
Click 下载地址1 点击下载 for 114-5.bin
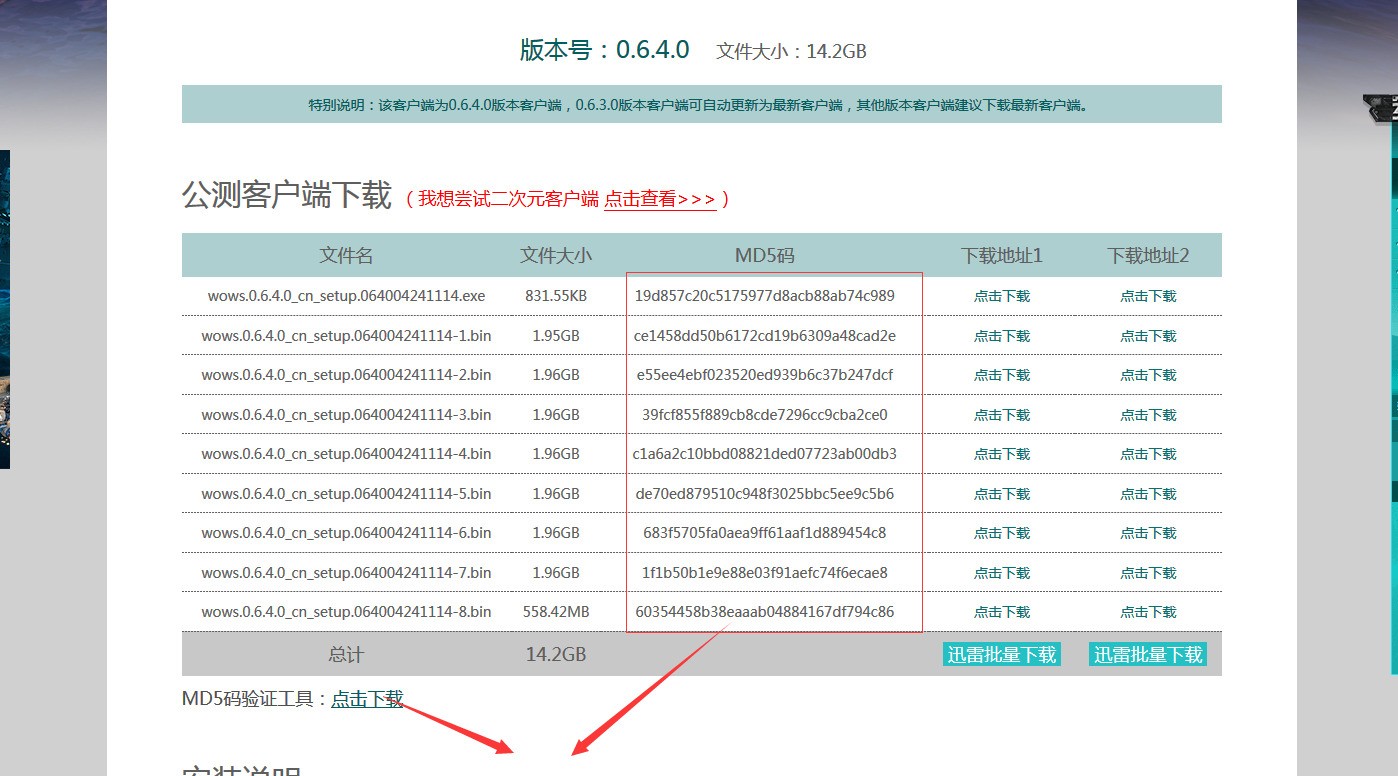coord(1002,494)
